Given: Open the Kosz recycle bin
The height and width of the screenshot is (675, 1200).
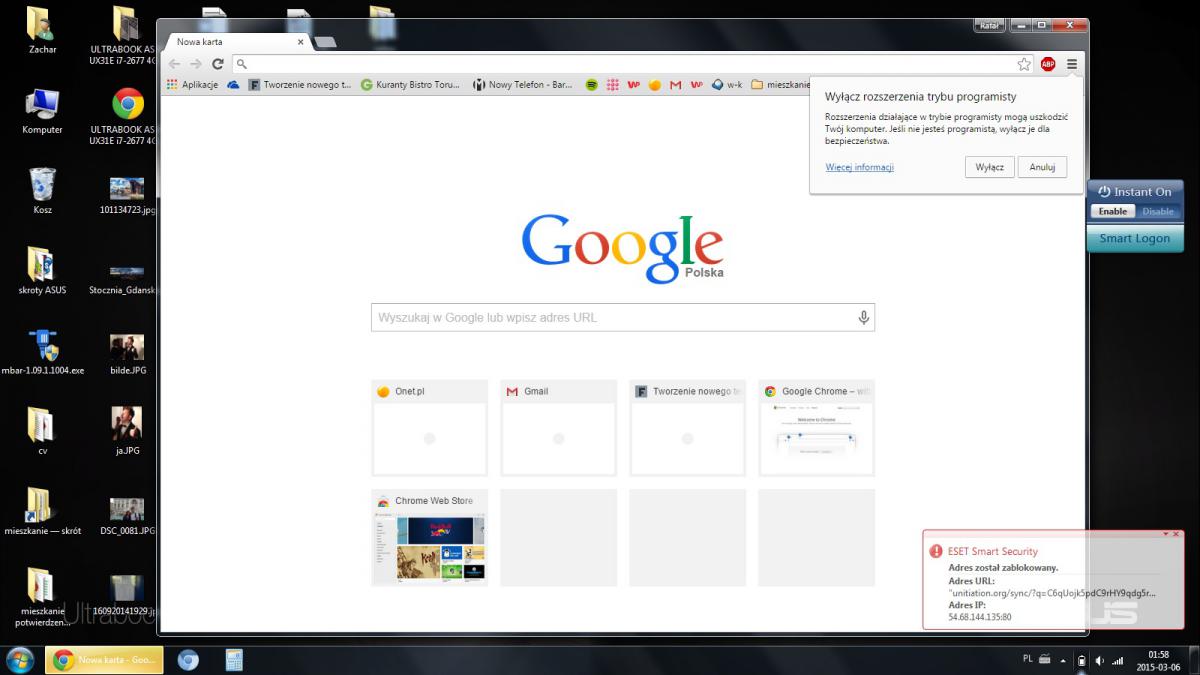Looking at the screenshot, I should tap(42, 190).
